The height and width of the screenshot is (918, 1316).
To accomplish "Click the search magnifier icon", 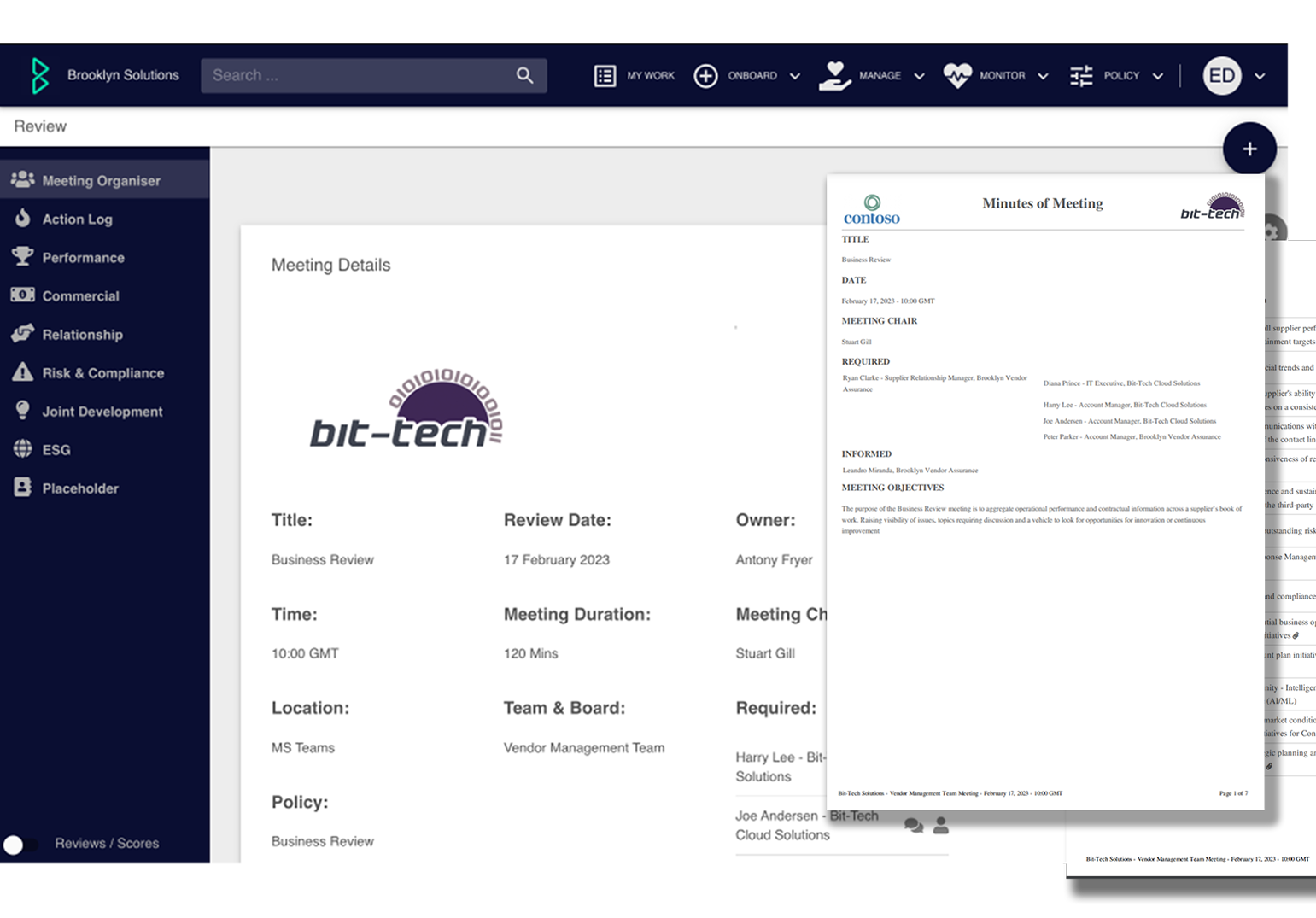I will (x=524, y=75).
